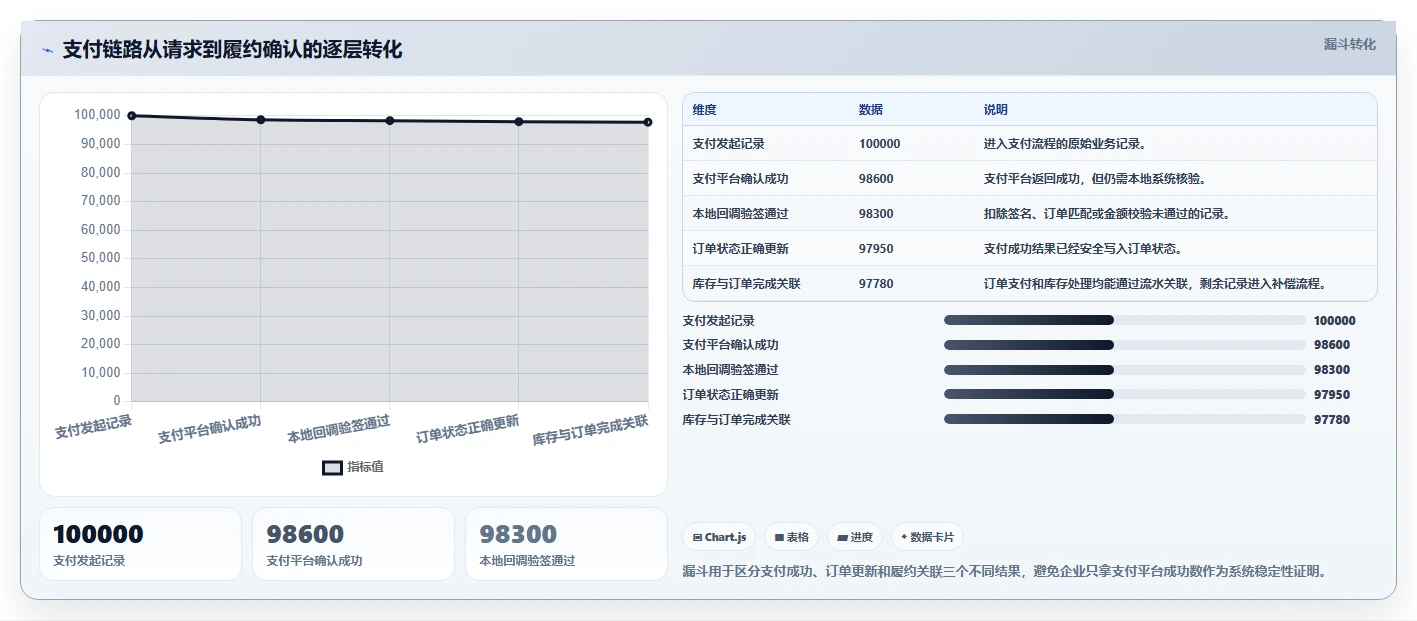
Task: Select table cell 支付发起记录
Action: point(728,144)
